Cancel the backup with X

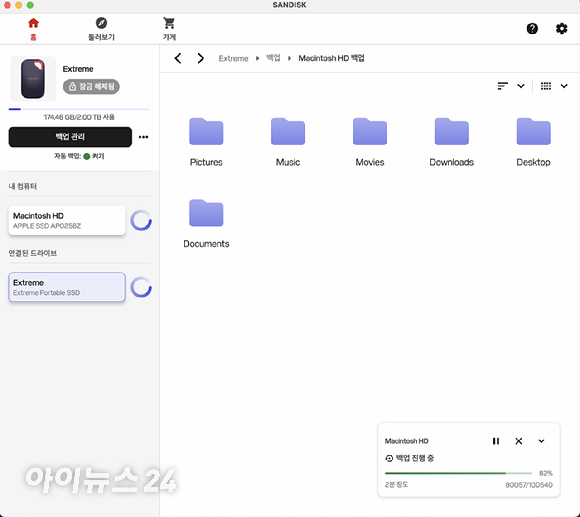pos(519,441)
